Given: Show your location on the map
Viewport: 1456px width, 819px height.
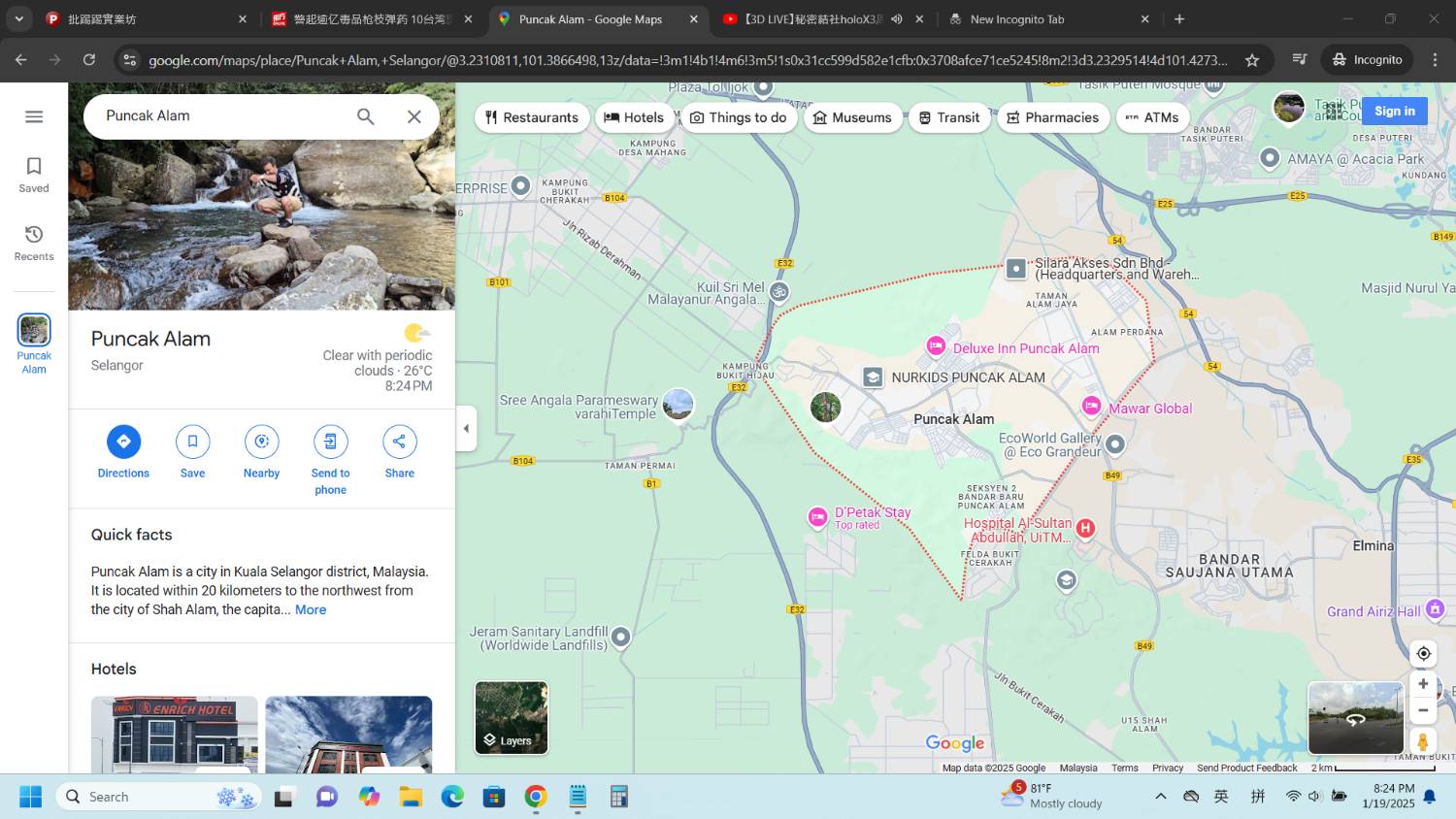Looking at the screenshot, I should pyautogui.click(x=1423, y=653).
